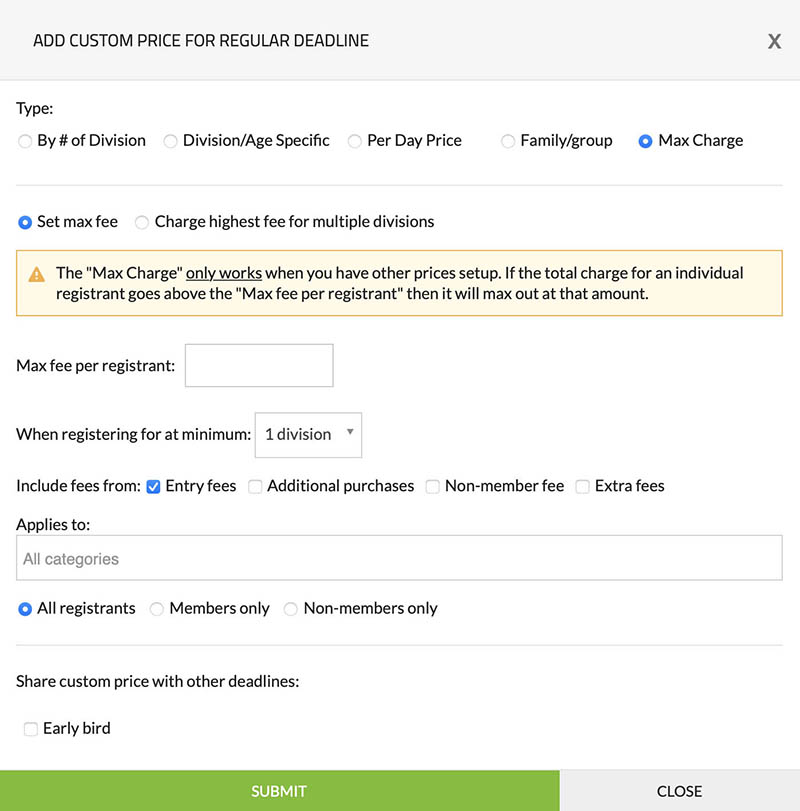Uncheck the Entry fees checkbox
The width and height of the screenshot is (800, 811).
154,487
